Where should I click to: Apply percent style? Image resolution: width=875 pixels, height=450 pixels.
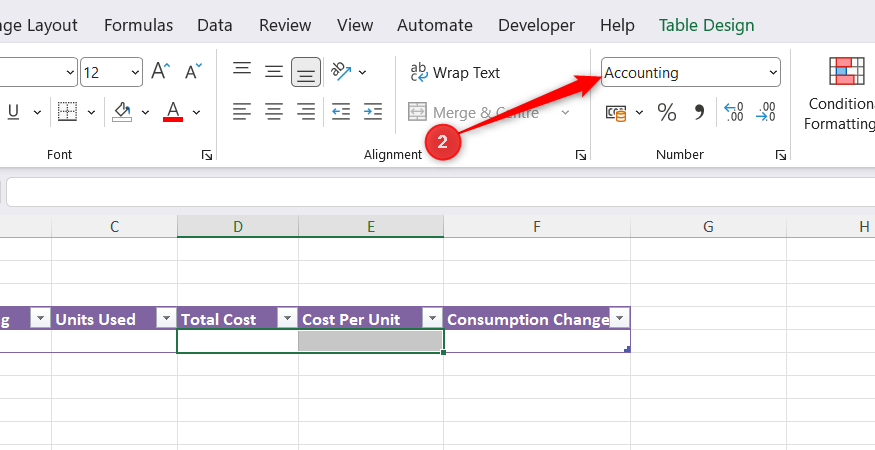tap(667, 113)
